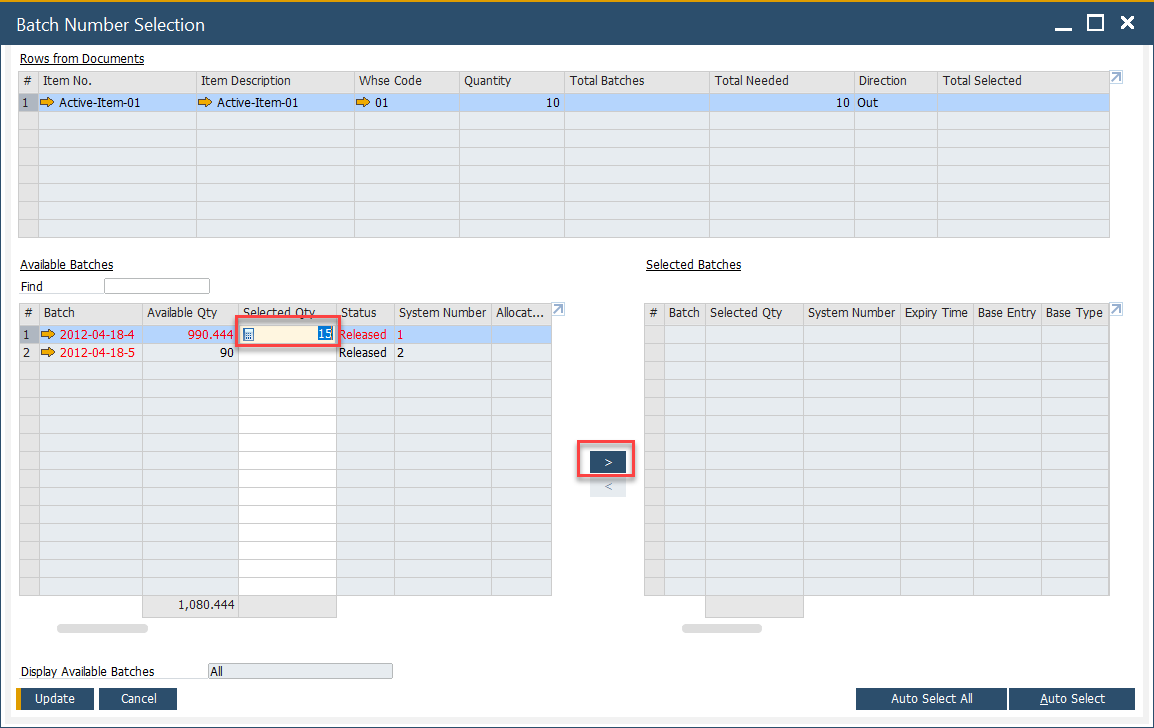
Task: Click the link arrow in the Item Description cell
Action: point(206,102)
